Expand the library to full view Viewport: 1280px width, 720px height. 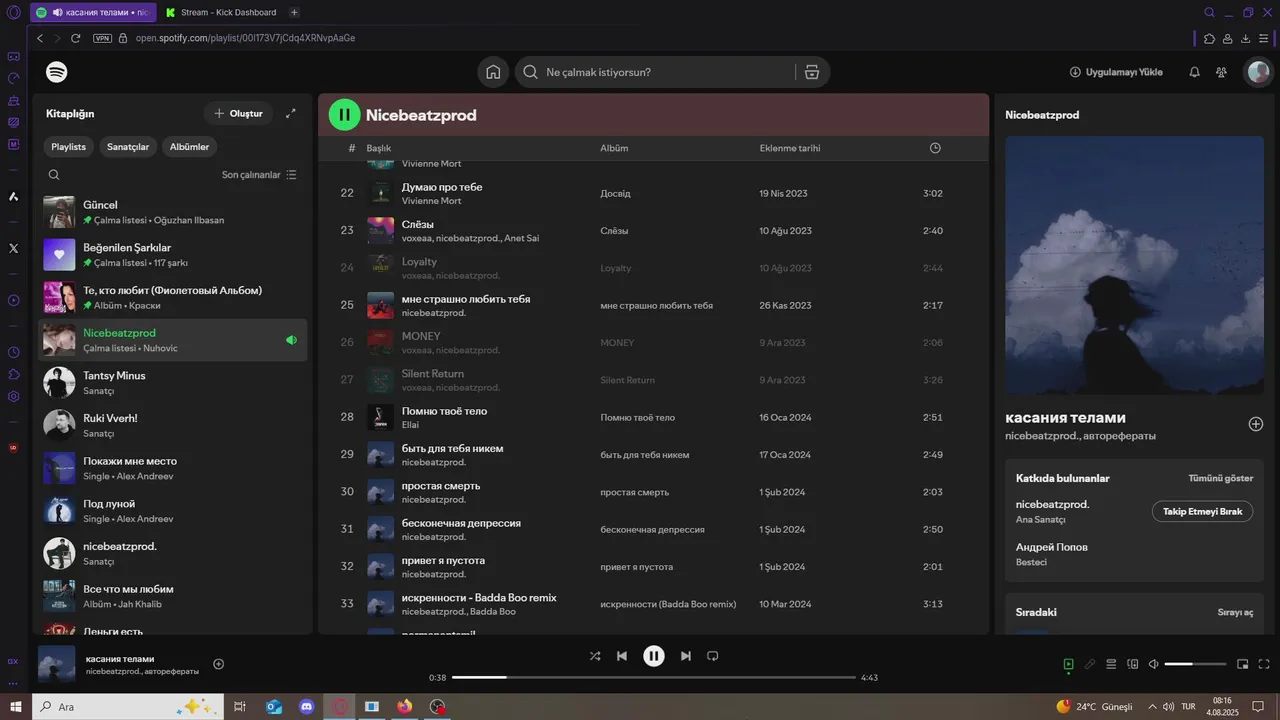[291, 113]
